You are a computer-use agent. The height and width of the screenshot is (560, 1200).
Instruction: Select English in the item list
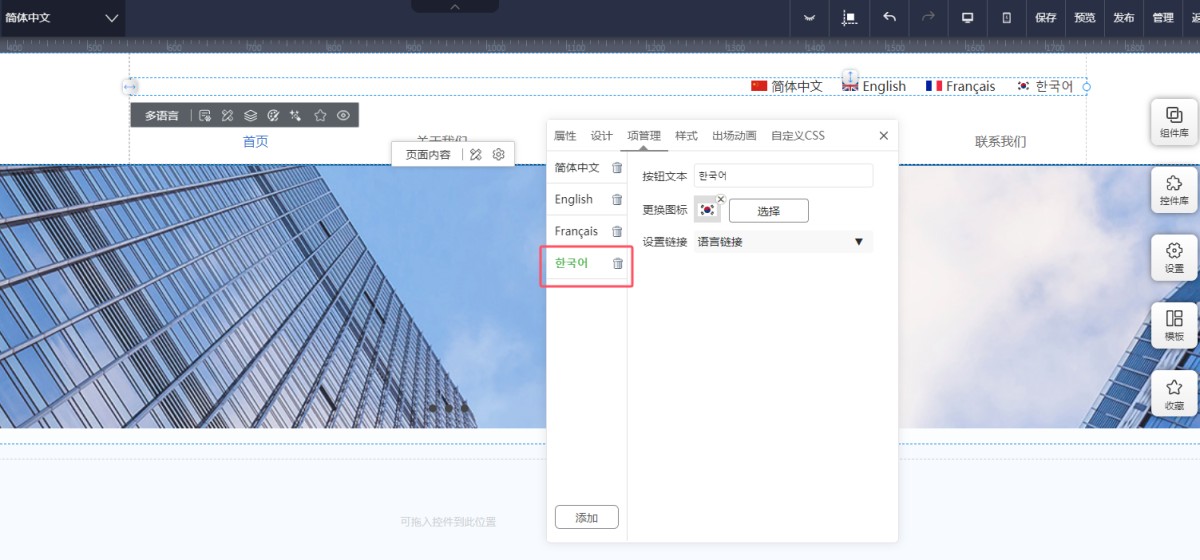pyautogui.click(x=574, y=200)
